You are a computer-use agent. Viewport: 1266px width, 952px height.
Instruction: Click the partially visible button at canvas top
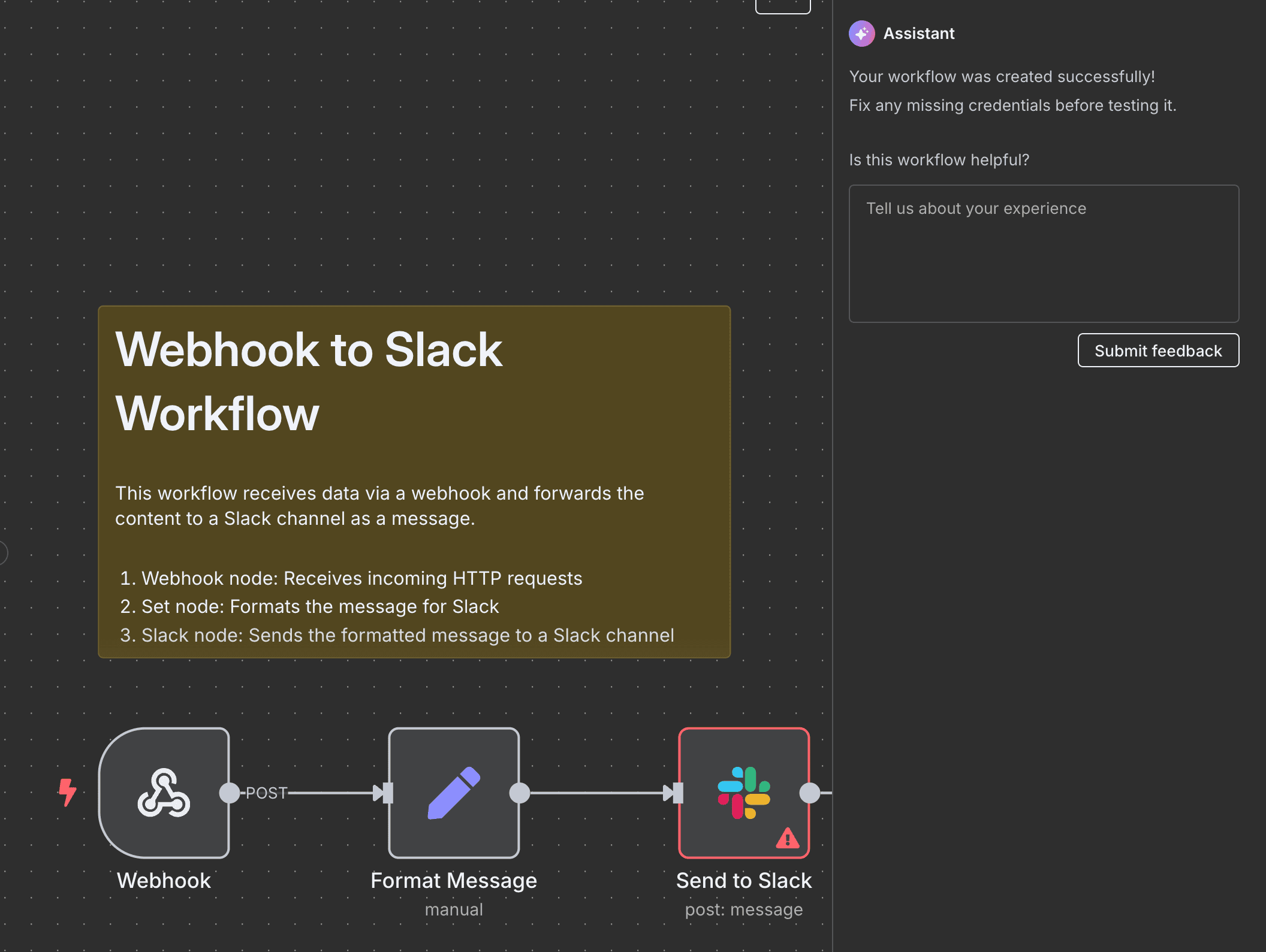coord(782,6)
